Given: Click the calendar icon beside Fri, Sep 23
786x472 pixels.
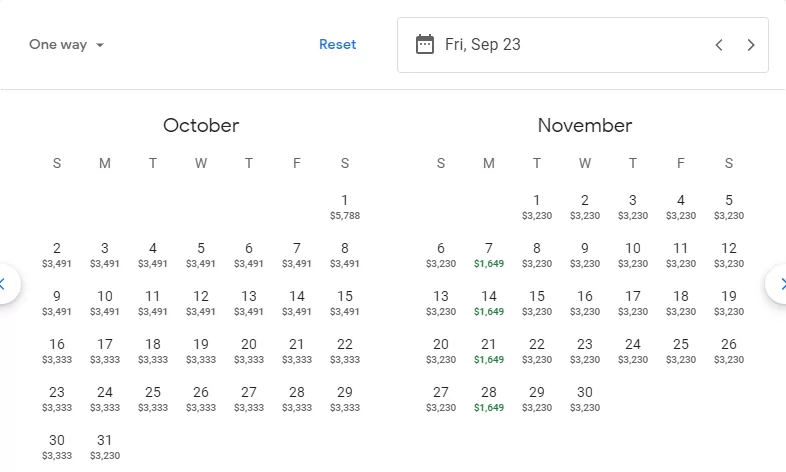Looking at the screenshot, I should click(425, 45).
